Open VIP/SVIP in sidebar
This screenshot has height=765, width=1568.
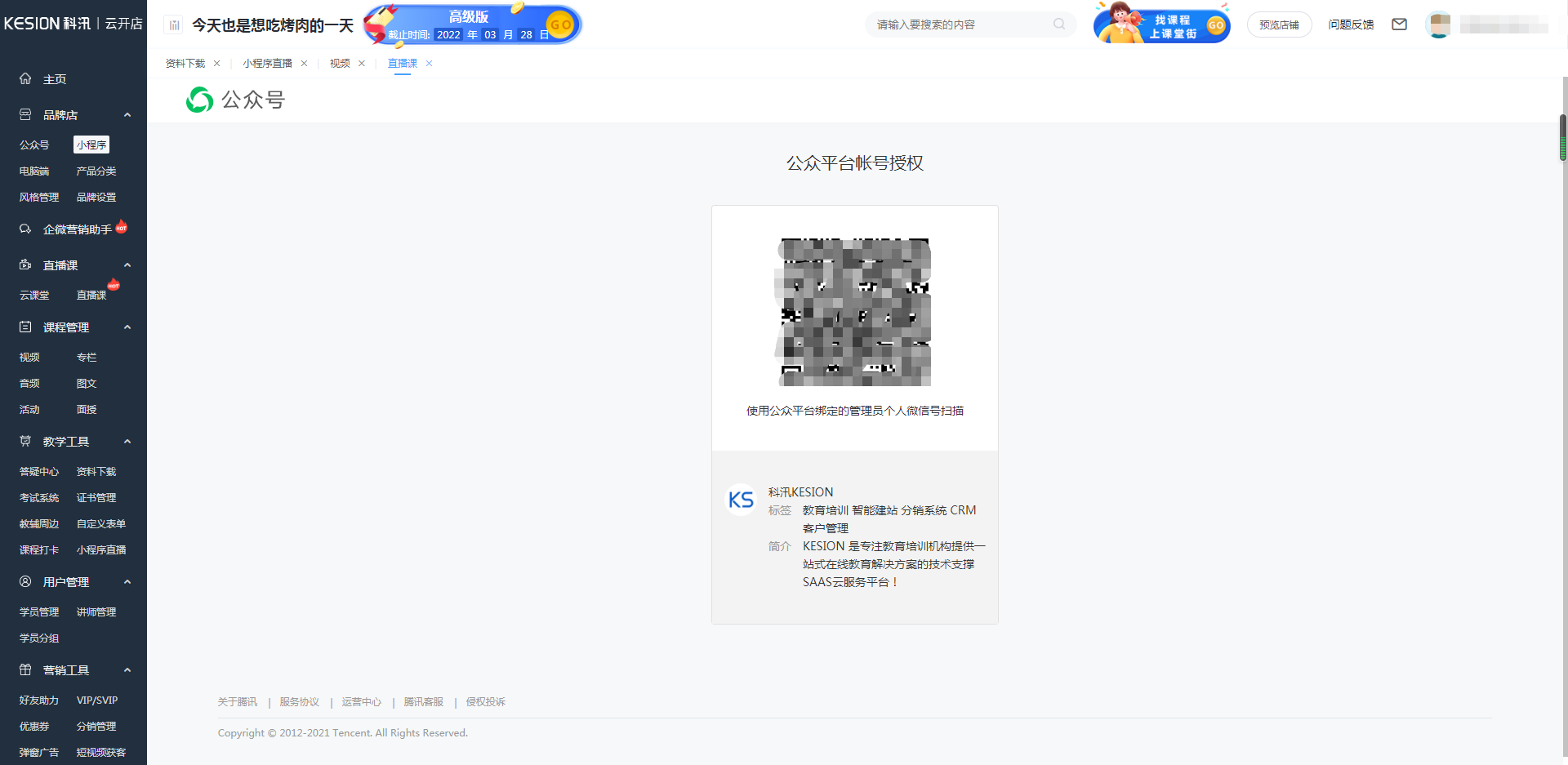[97, 700]
